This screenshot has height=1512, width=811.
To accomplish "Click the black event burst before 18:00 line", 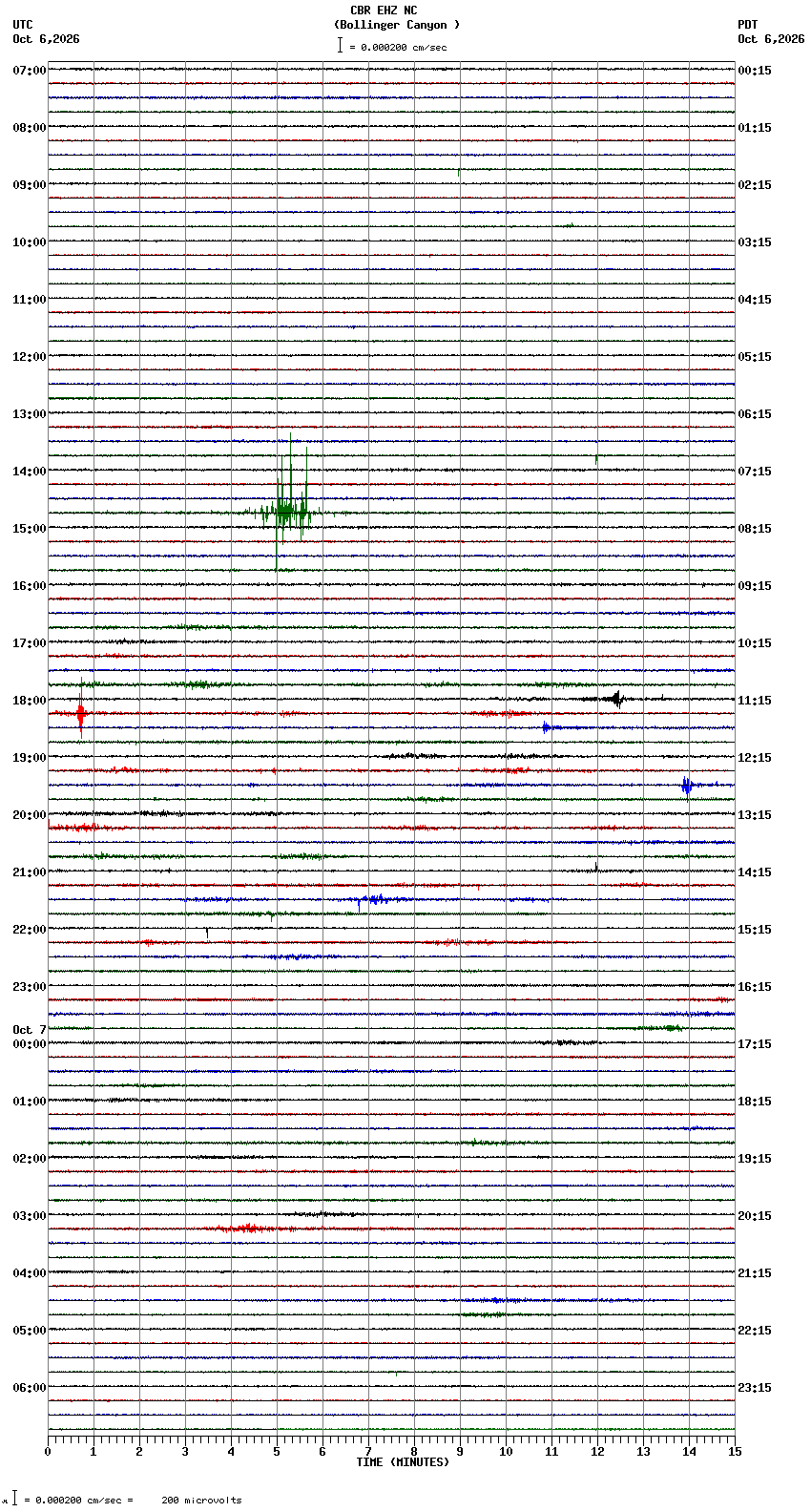I will point(615,699).
